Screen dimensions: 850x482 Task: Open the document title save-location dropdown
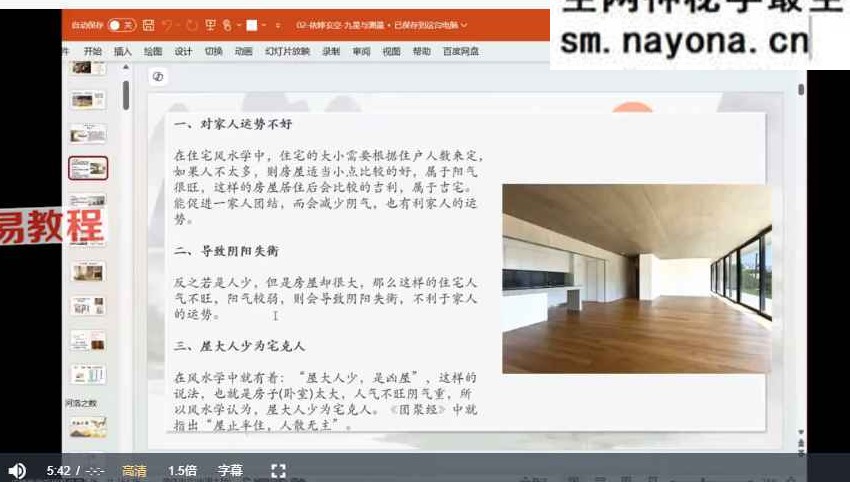(464, 25)
